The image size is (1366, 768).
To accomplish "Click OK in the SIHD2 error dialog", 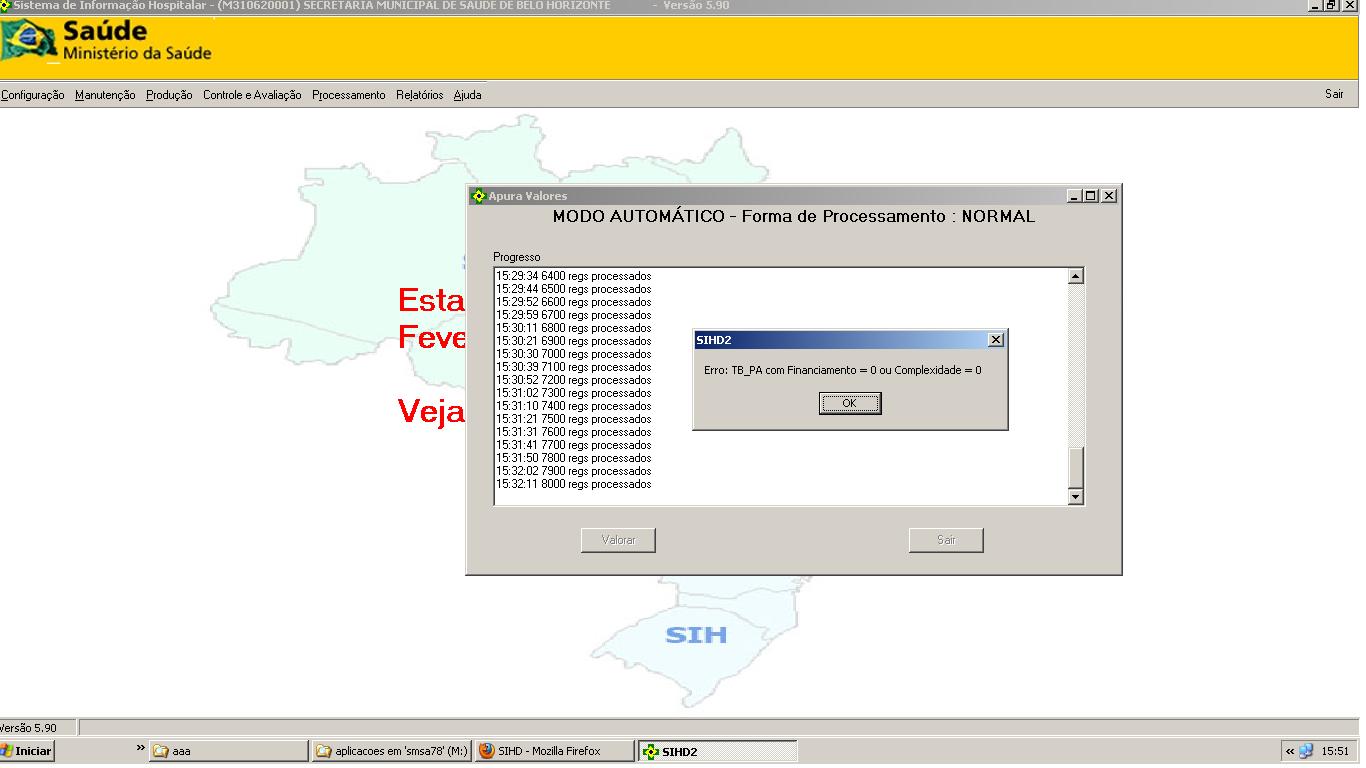I will click(x=850, y=403).
